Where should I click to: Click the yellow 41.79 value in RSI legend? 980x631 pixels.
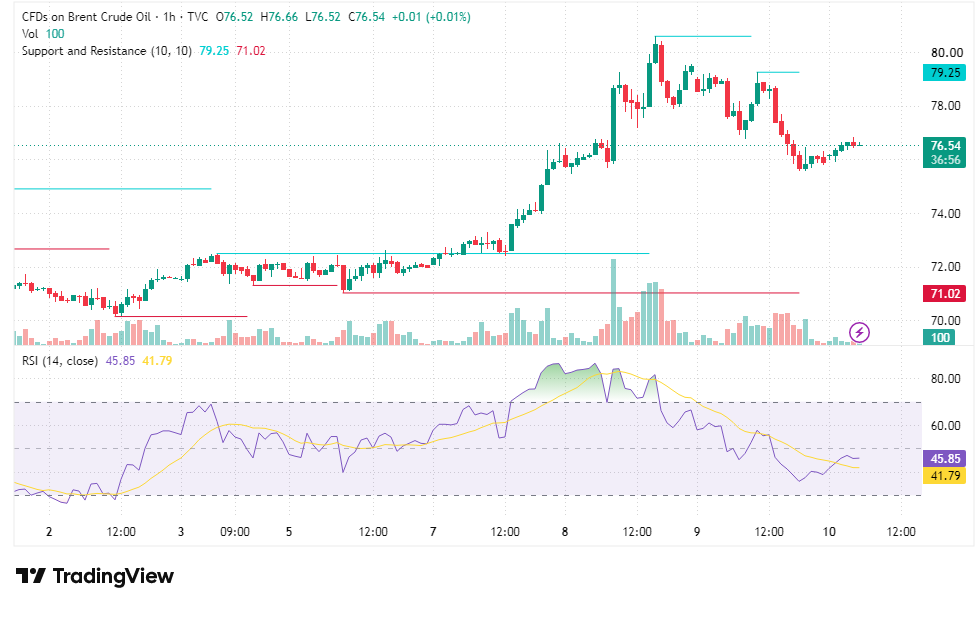157,360
